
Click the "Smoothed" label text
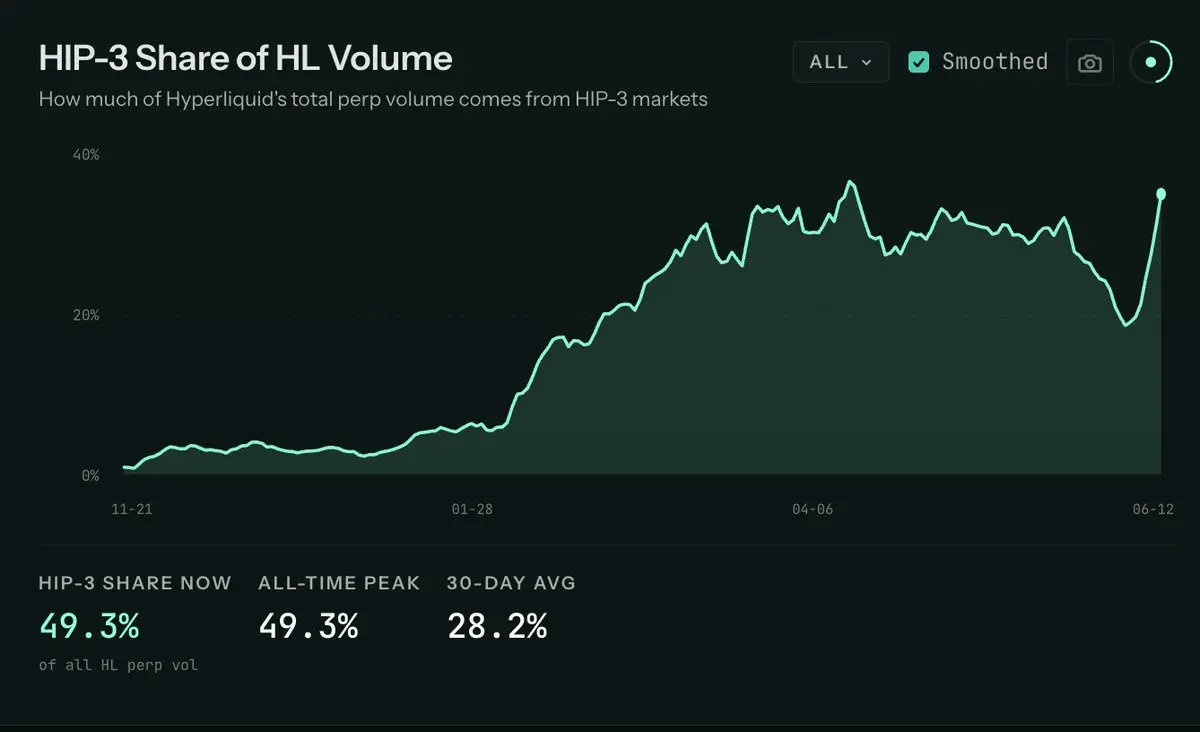tap(995, 62)
